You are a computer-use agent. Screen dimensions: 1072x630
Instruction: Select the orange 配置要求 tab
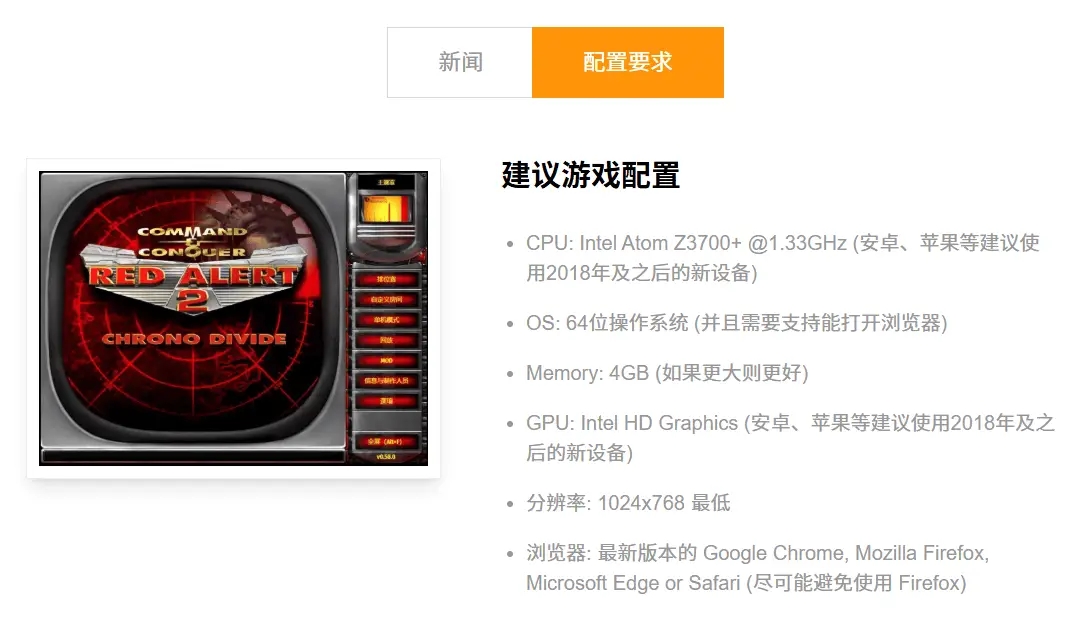(x=628, y=62)
